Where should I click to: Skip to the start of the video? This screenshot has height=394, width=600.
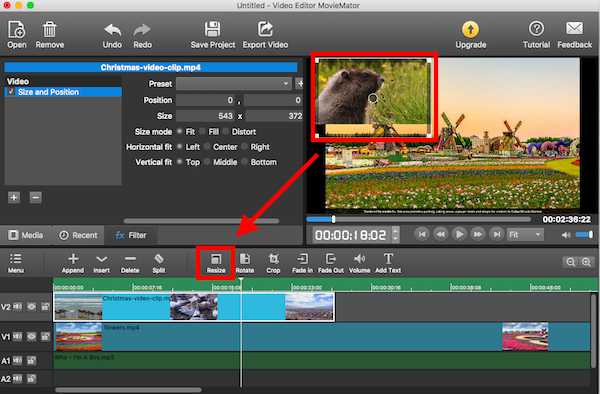pos(422,234)
